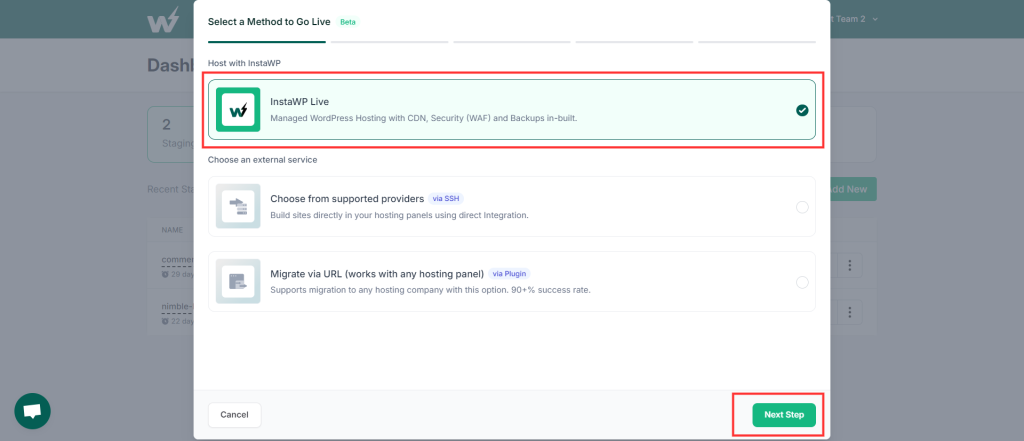The height and width of the screenshot is (441, 1024).
Task: Open three-dot menu for nimble site row
Action: click(x=850, y=312)
